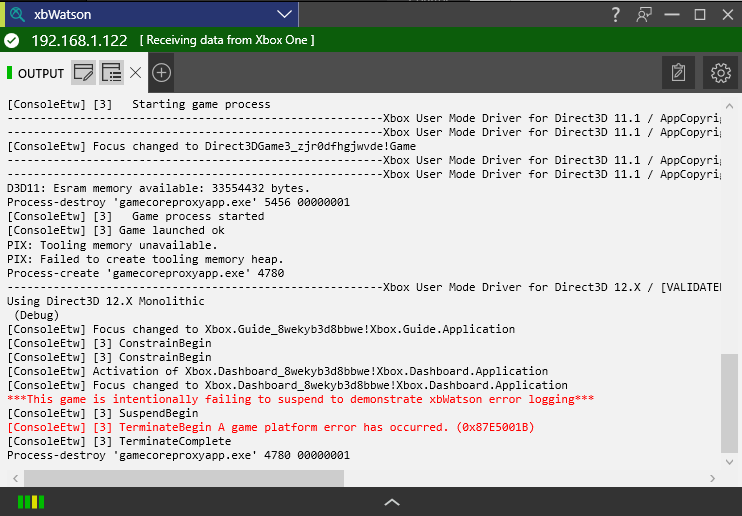
Task: Open the help question mark
Action: point(615,15)
